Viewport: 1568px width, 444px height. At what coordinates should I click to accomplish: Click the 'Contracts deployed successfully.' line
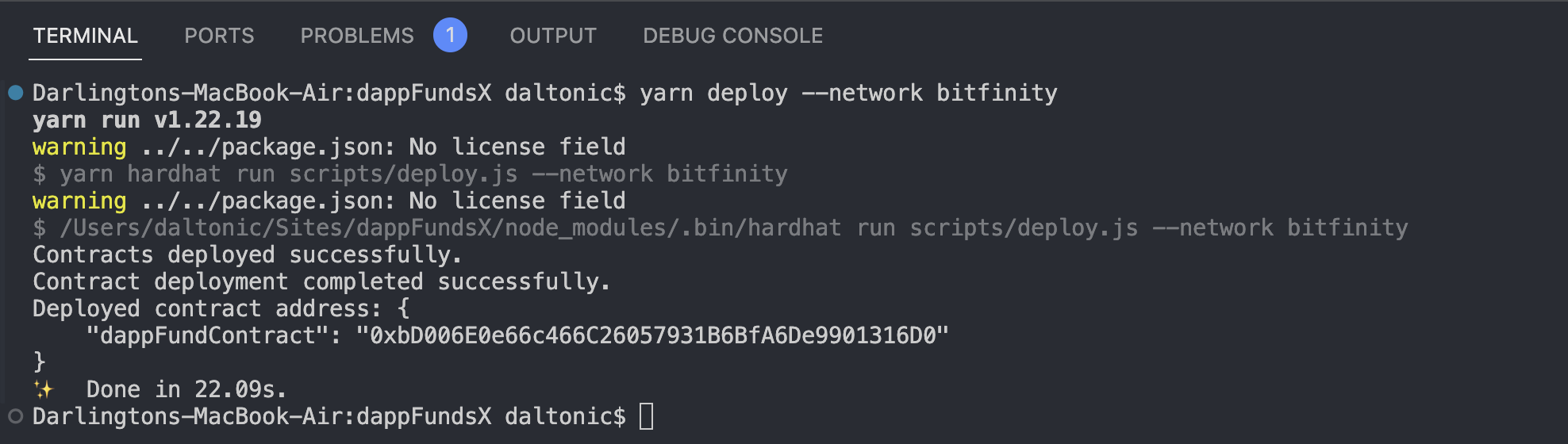coord(247,255)
